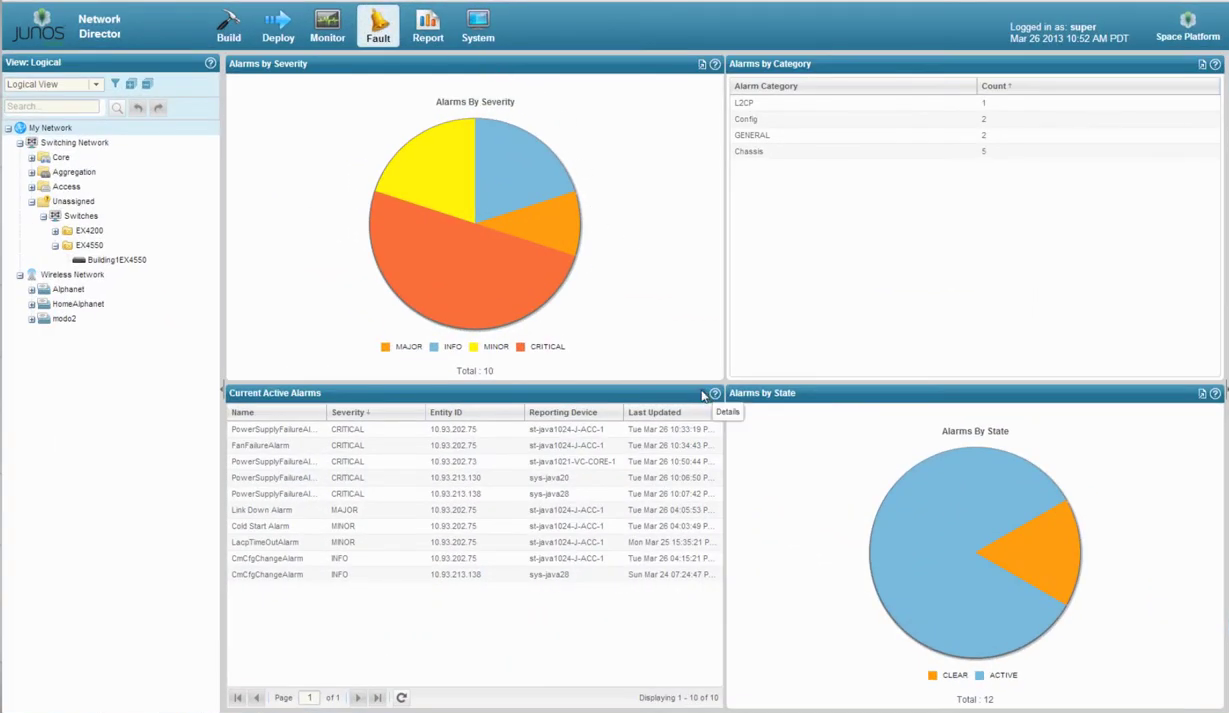Sort by Reporting Device column
The width and height of the screenshot is (1229, 713).
574,412
